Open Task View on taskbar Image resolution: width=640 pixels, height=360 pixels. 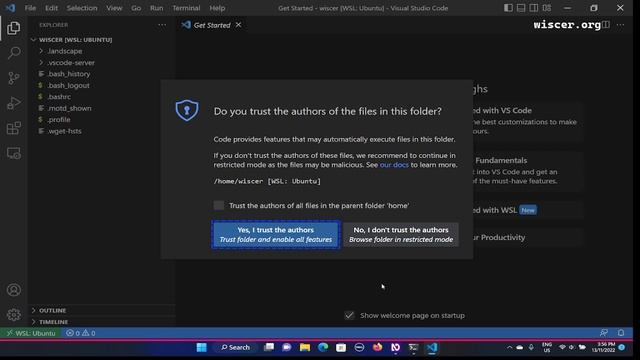(269, 347)
